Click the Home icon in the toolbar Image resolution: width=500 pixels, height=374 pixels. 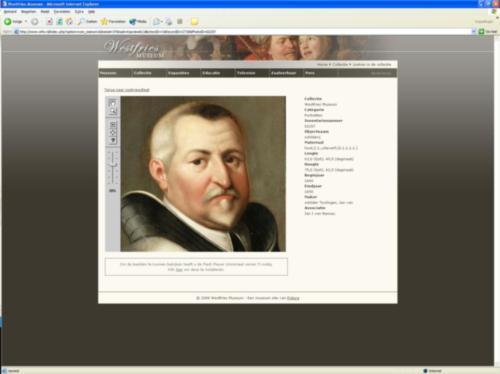point(69,22)
